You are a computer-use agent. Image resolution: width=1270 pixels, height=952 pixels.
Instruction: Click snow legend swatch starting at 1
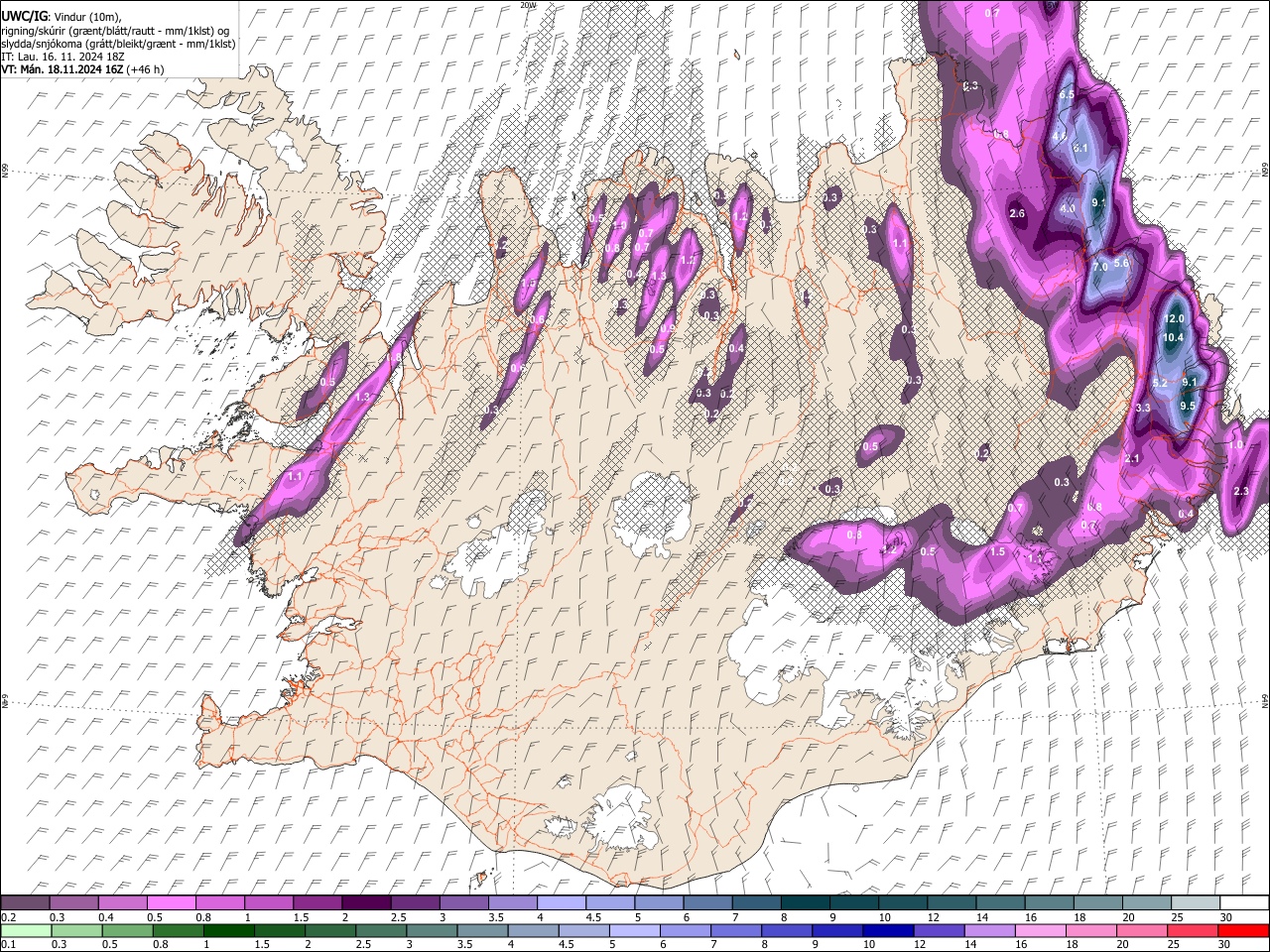[x=269, y=902]
